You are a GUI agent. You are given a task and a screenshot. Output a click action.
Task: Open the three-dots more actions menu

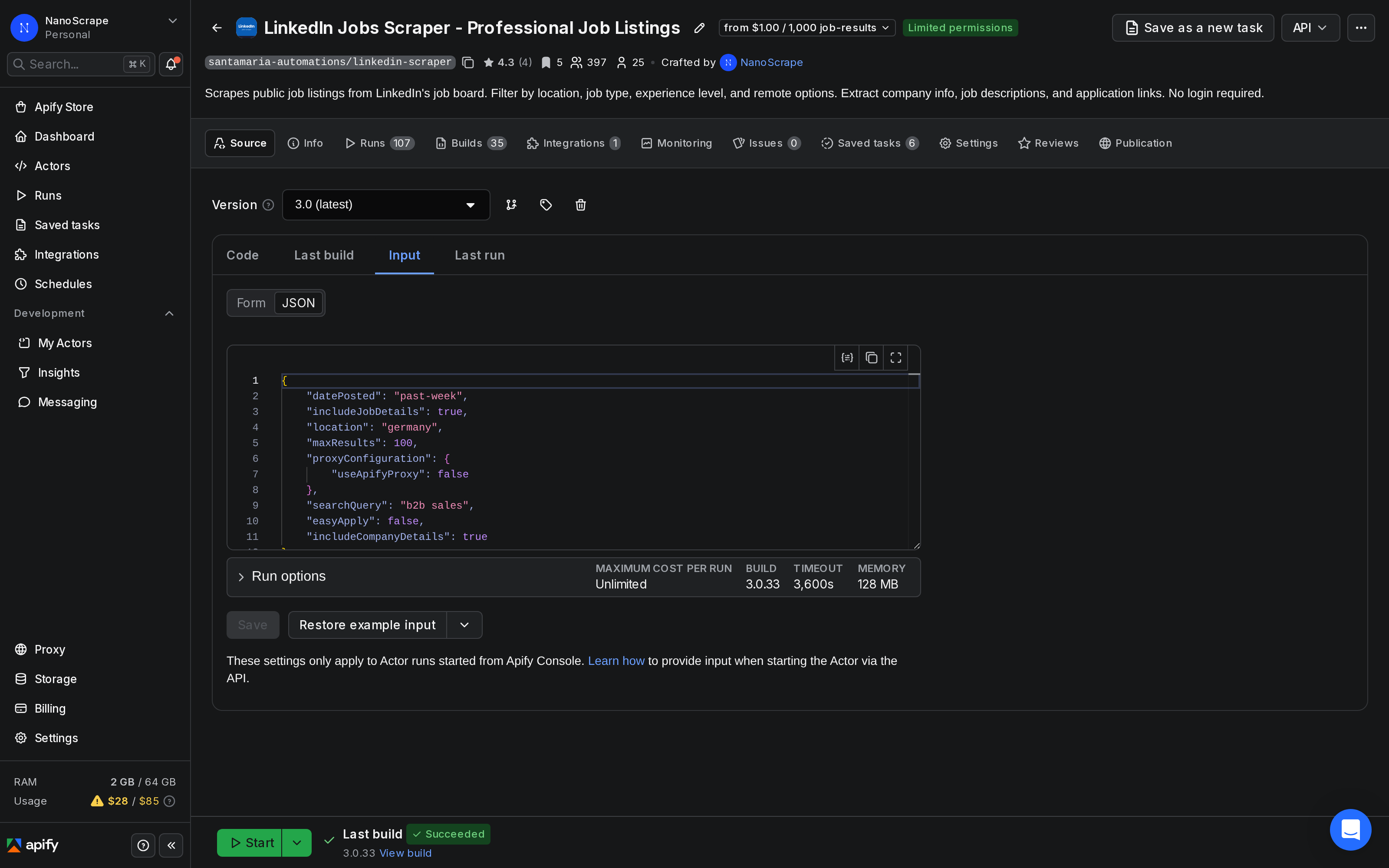pos(1361,27)
